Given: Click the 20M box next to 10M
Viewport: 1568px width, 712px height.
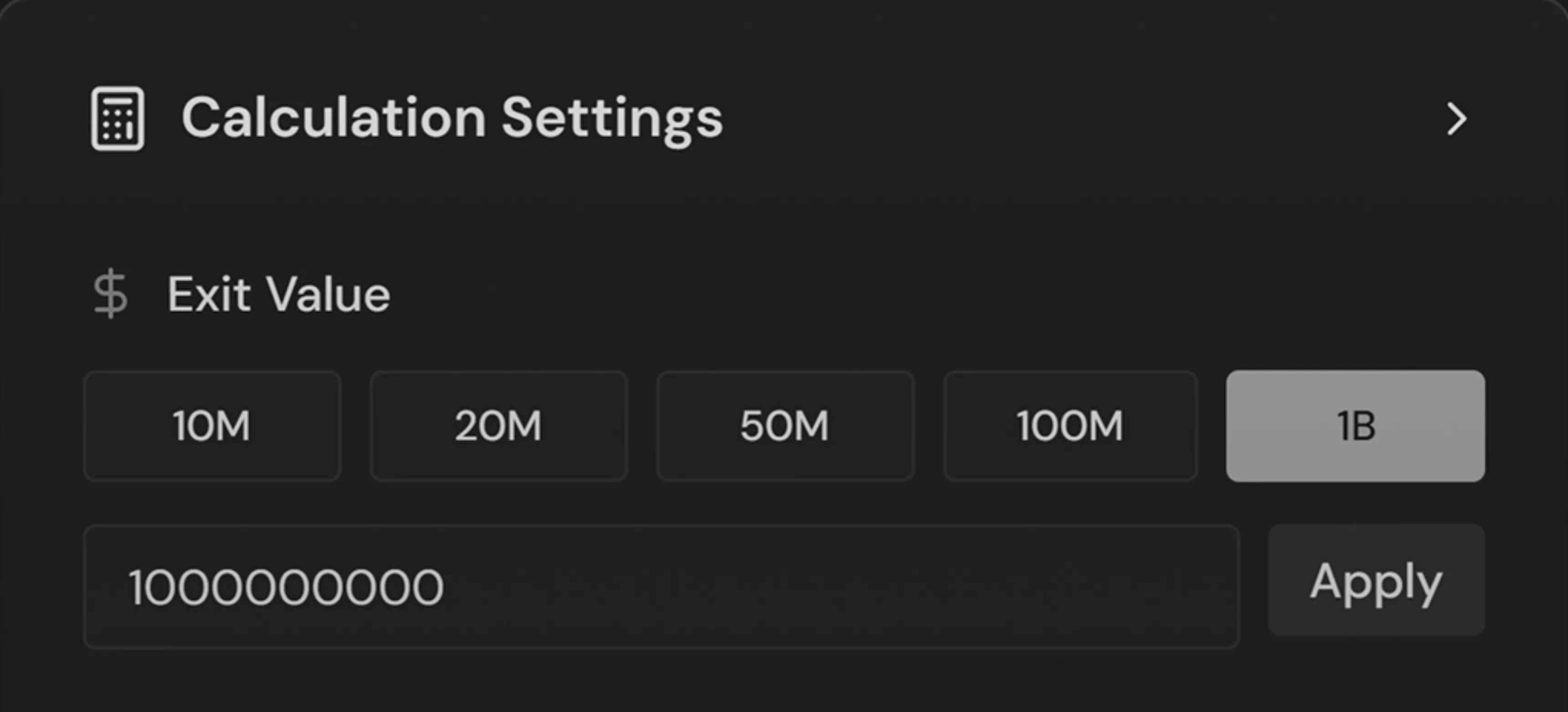Looking at the screenshot, I should coord(499,426).
